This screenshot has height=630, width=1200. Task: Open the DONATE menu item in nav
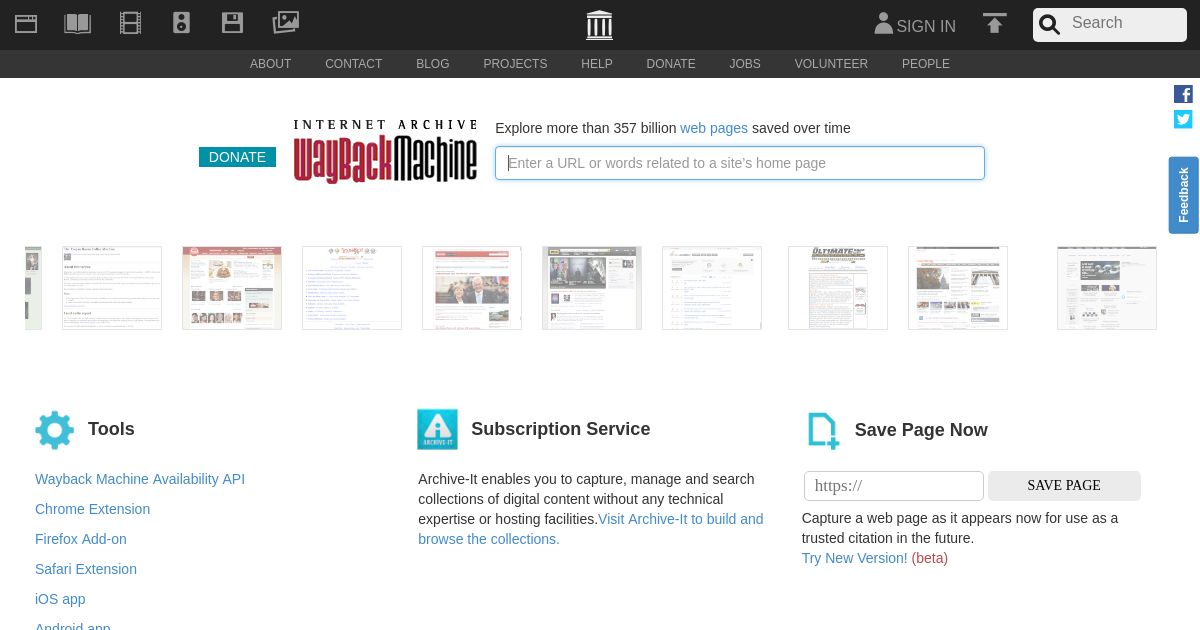point(671,64)
